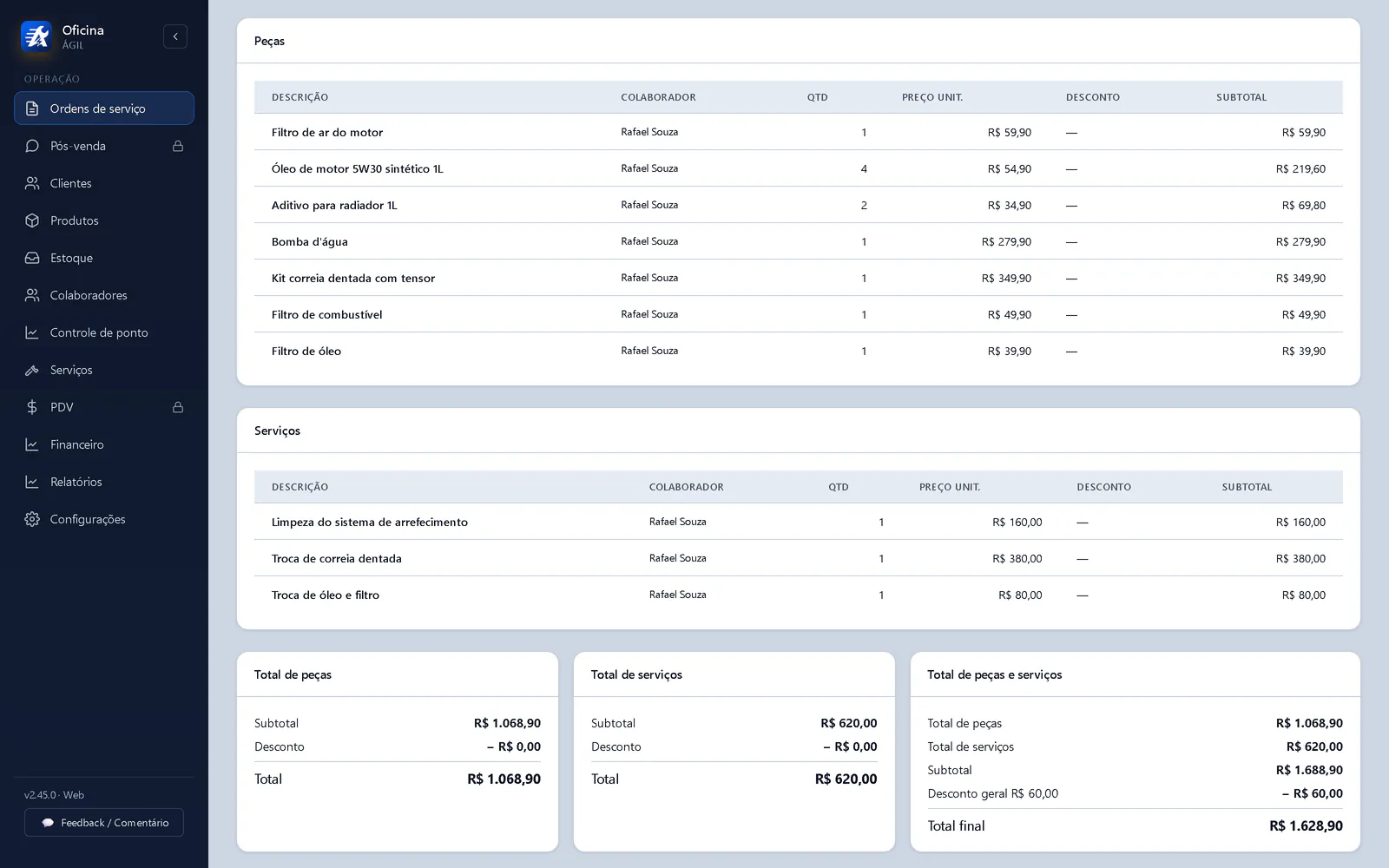1389x868 pixels.
Task: Click the Clientes people icon
Action: point(32,183)
